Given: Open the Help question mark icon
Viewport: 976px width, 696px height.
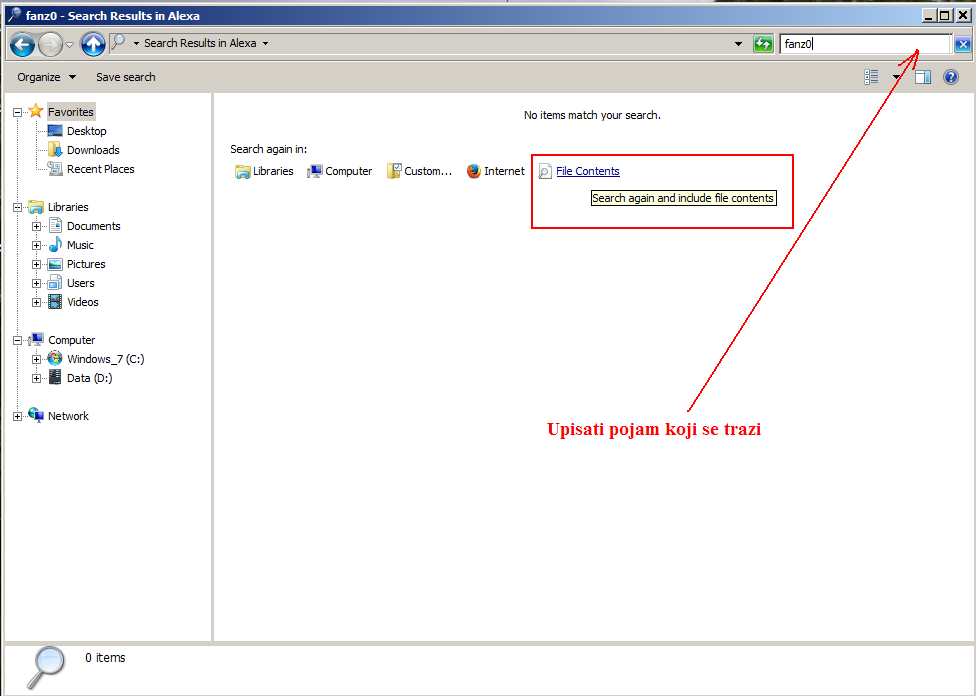Looking at the screenshot, I should [951, 77].
